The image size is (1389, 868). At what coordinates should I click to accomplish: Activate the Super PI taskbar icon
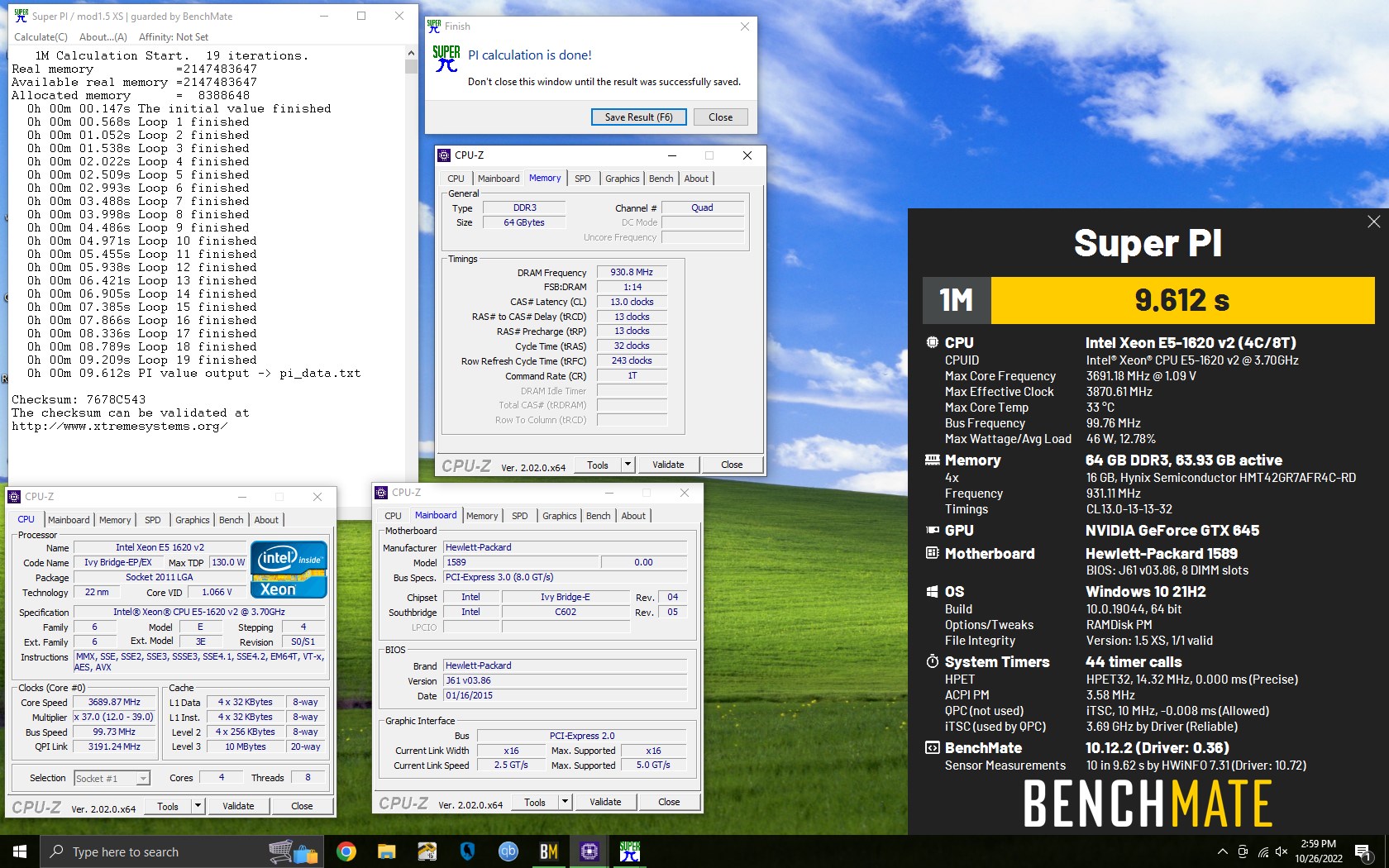click(x=630, y=851)
